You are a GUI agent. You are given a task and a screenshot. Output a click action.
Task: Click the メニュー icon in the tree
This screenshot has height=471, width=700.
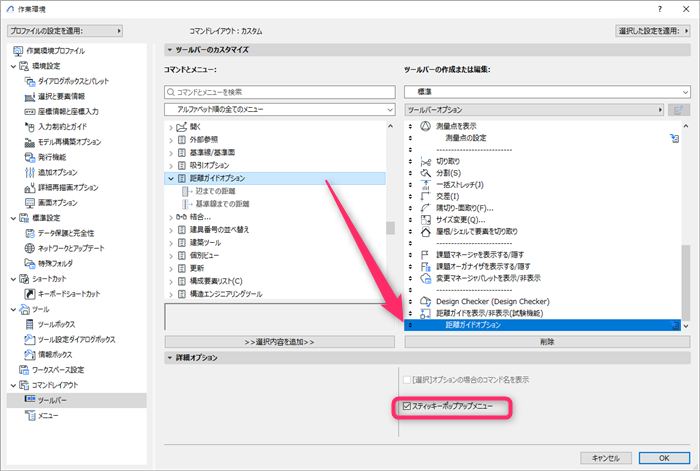30,415
